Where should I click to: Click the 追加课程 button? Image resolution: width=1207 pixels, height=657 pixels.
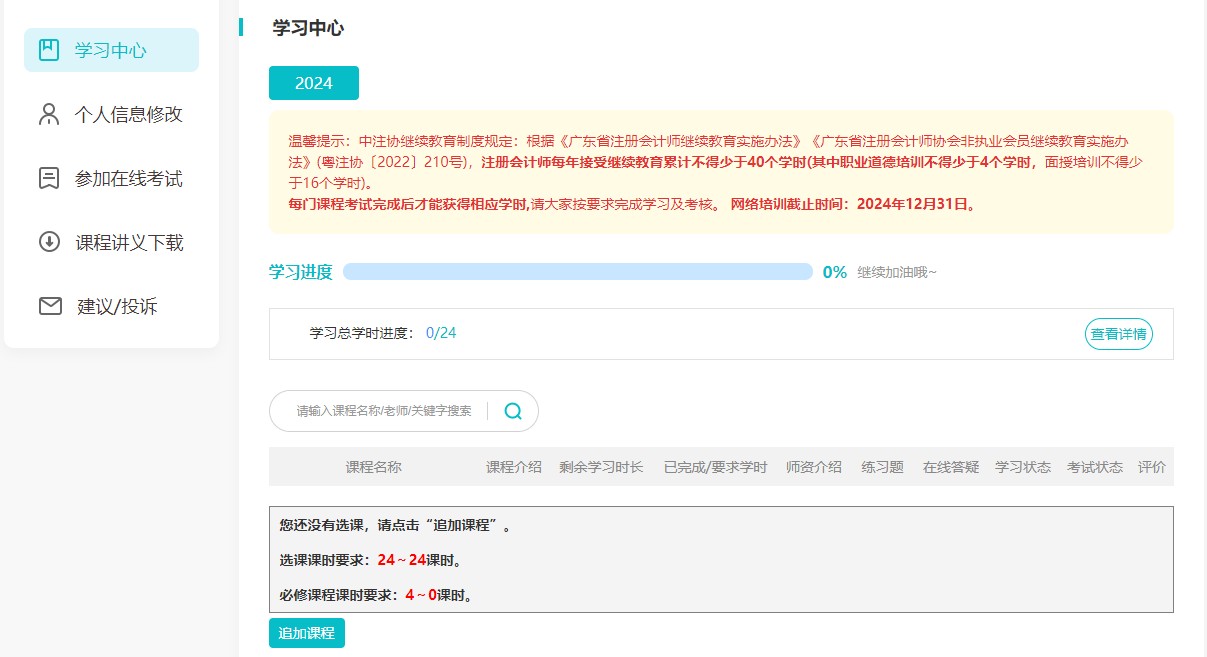click(x=306, y=632)
